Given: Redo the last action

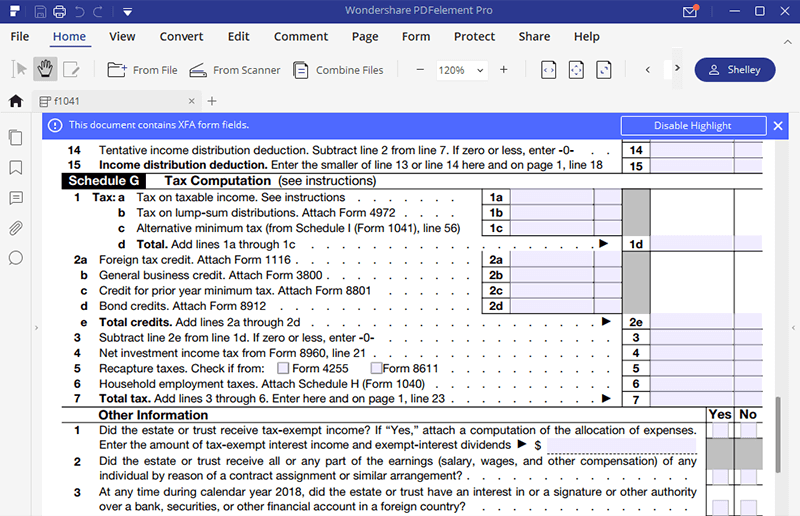Looking at the screenshot, I should tap(98, 11).
